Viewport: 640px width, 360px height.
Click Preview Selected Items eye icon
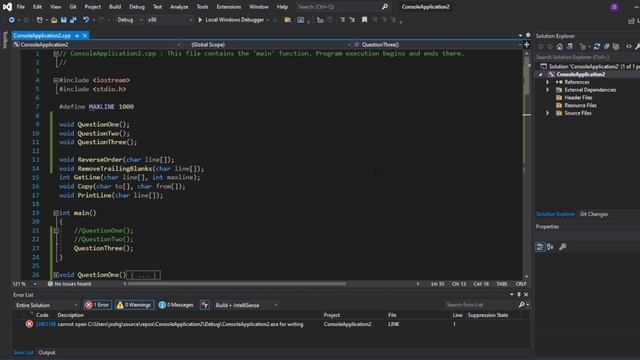(629, 47)
